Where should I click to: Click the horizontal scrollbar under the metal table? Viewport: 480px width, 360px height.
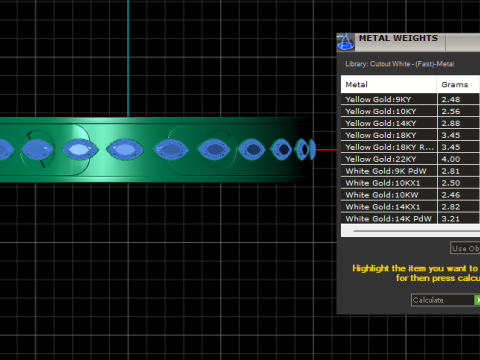411,231
